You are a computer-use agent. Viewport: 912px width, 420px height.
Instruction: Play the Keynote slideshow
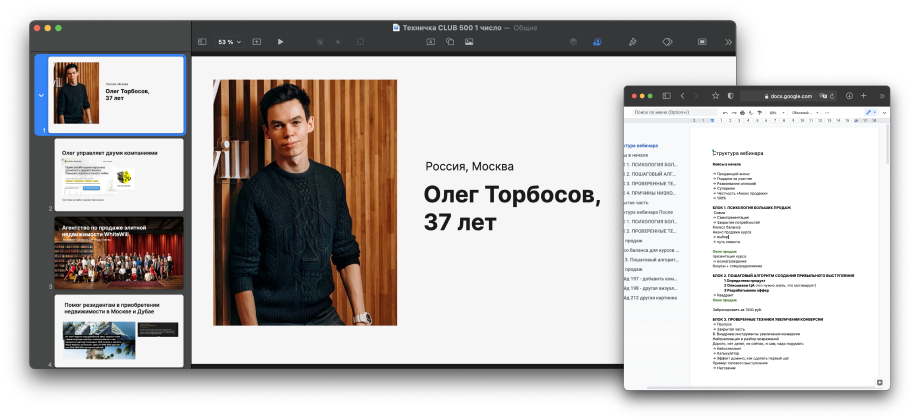[x=280, y=42]
